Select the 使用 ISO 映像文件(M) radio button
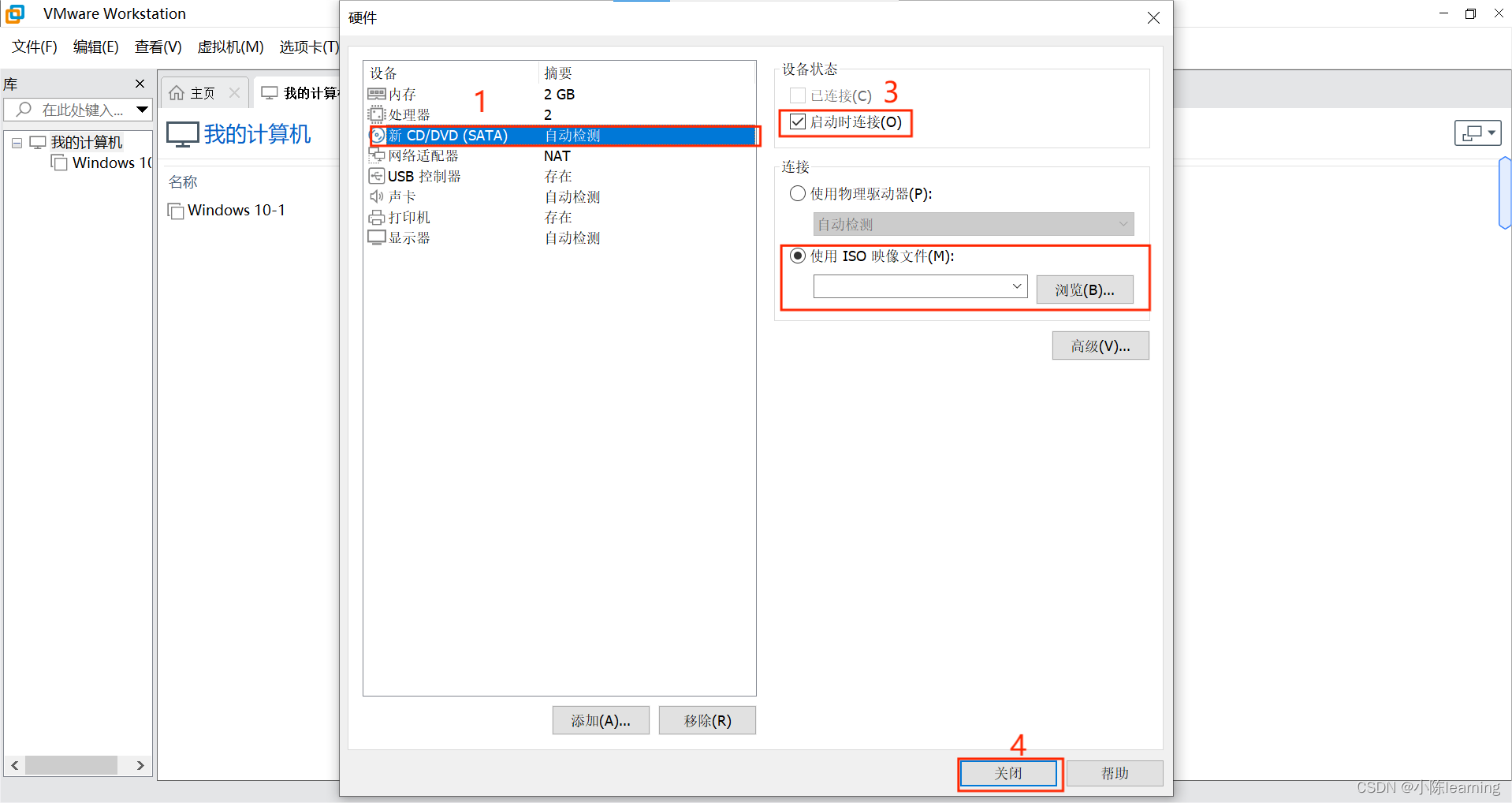 point(798,256)
